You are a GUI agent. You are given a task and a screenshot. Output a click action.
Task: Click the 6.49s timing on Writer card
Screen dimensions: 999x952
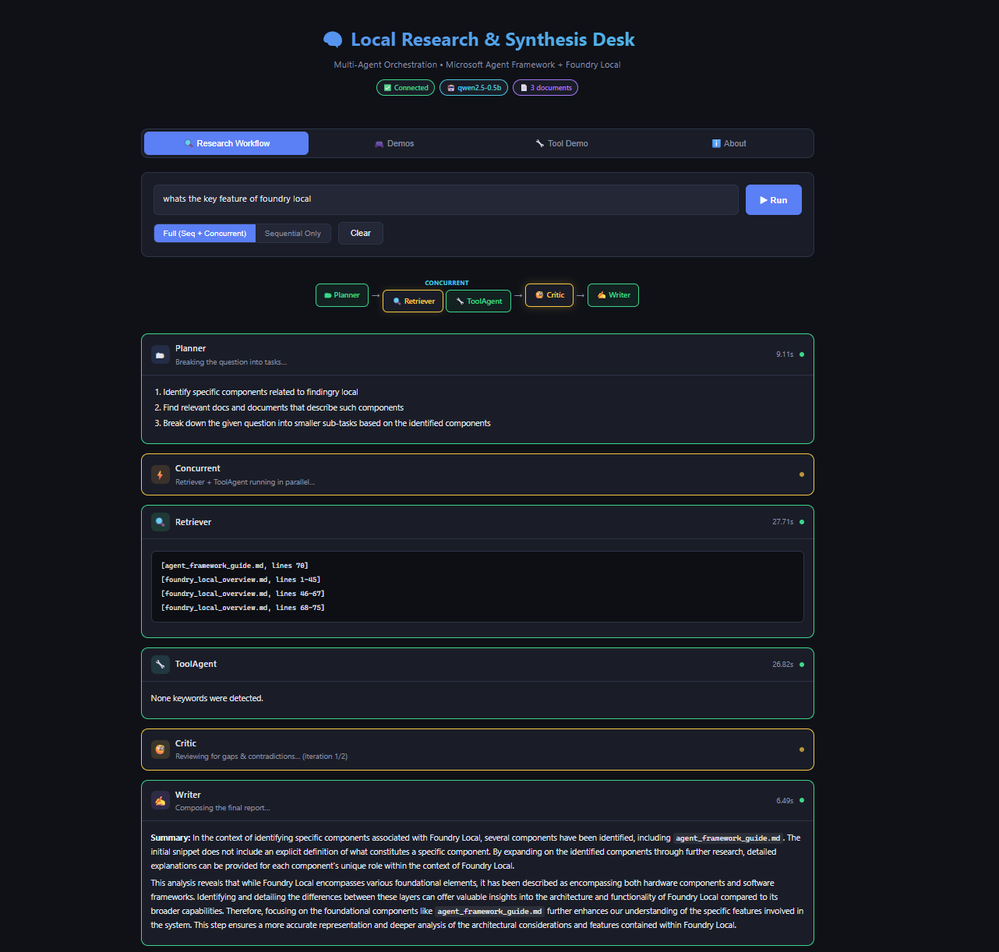pos(785,800)
